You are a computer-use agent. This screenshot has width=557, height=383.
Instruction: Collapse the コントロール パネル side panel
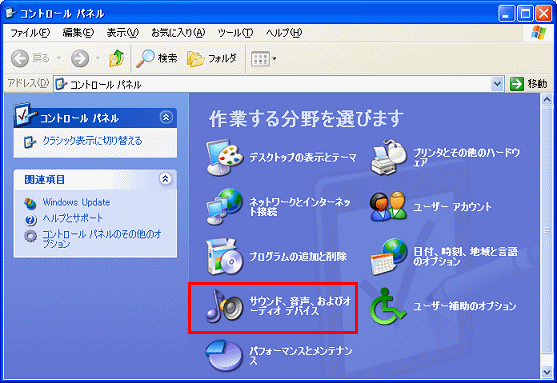point(166,117)
